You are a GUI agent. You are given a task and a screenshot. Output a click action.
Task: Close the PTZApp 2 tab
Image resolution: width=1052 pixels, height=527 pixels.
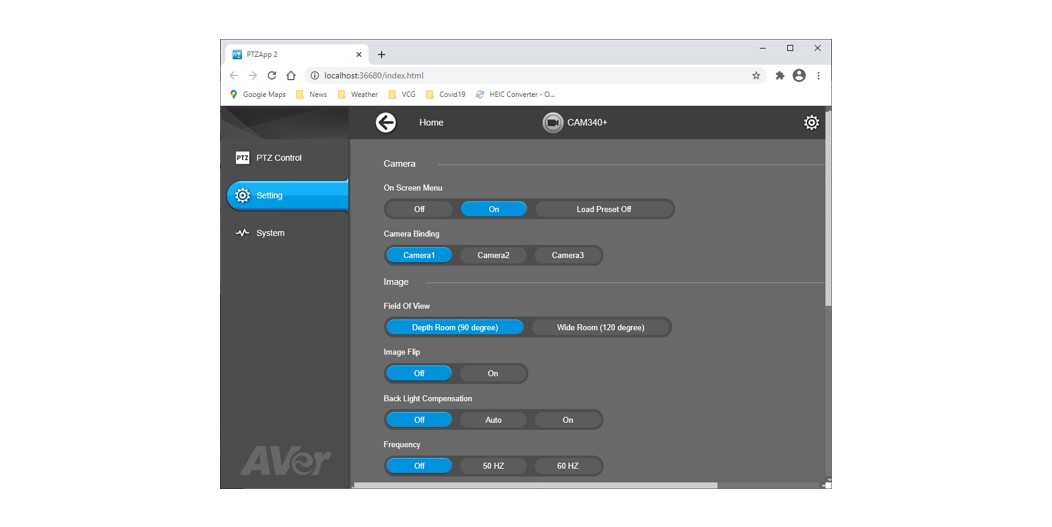(x=359, y=54)
